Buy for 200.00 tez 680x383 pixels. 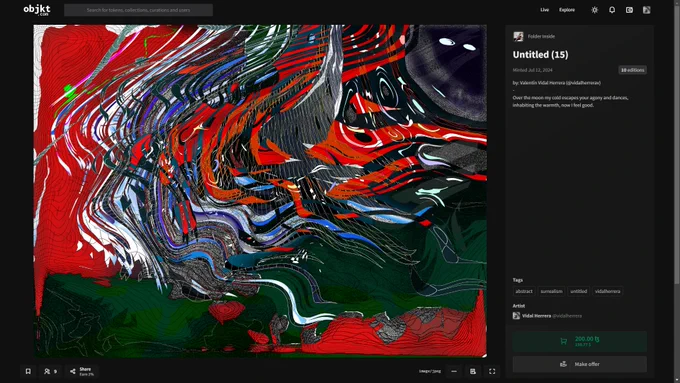(x=579, y=341)
